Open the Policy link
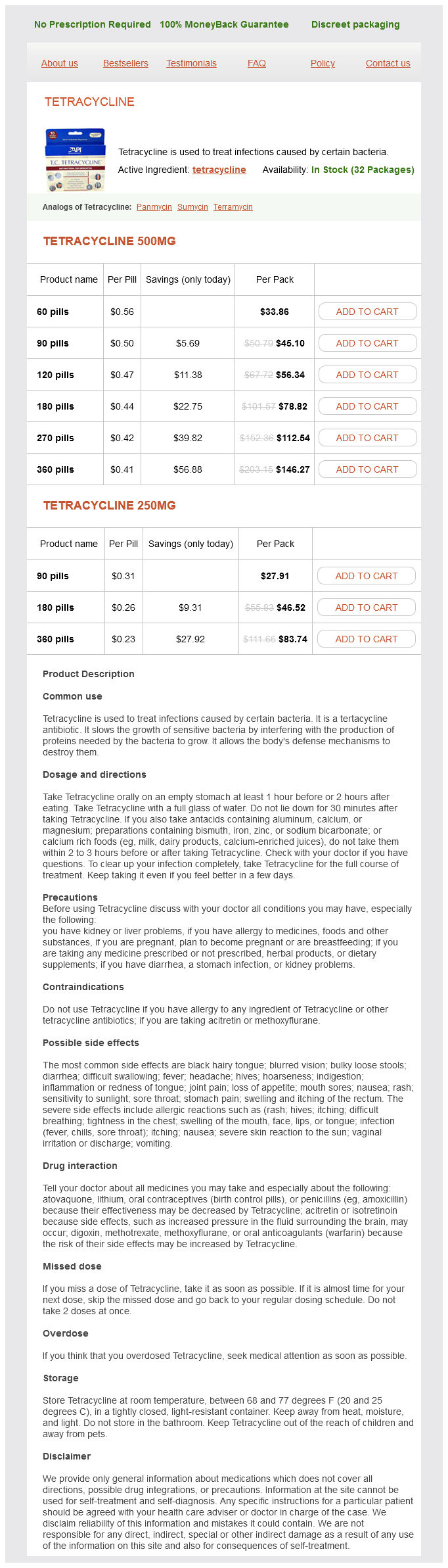The height and width of the screenshot is (1568, 448). pos(323,63)
